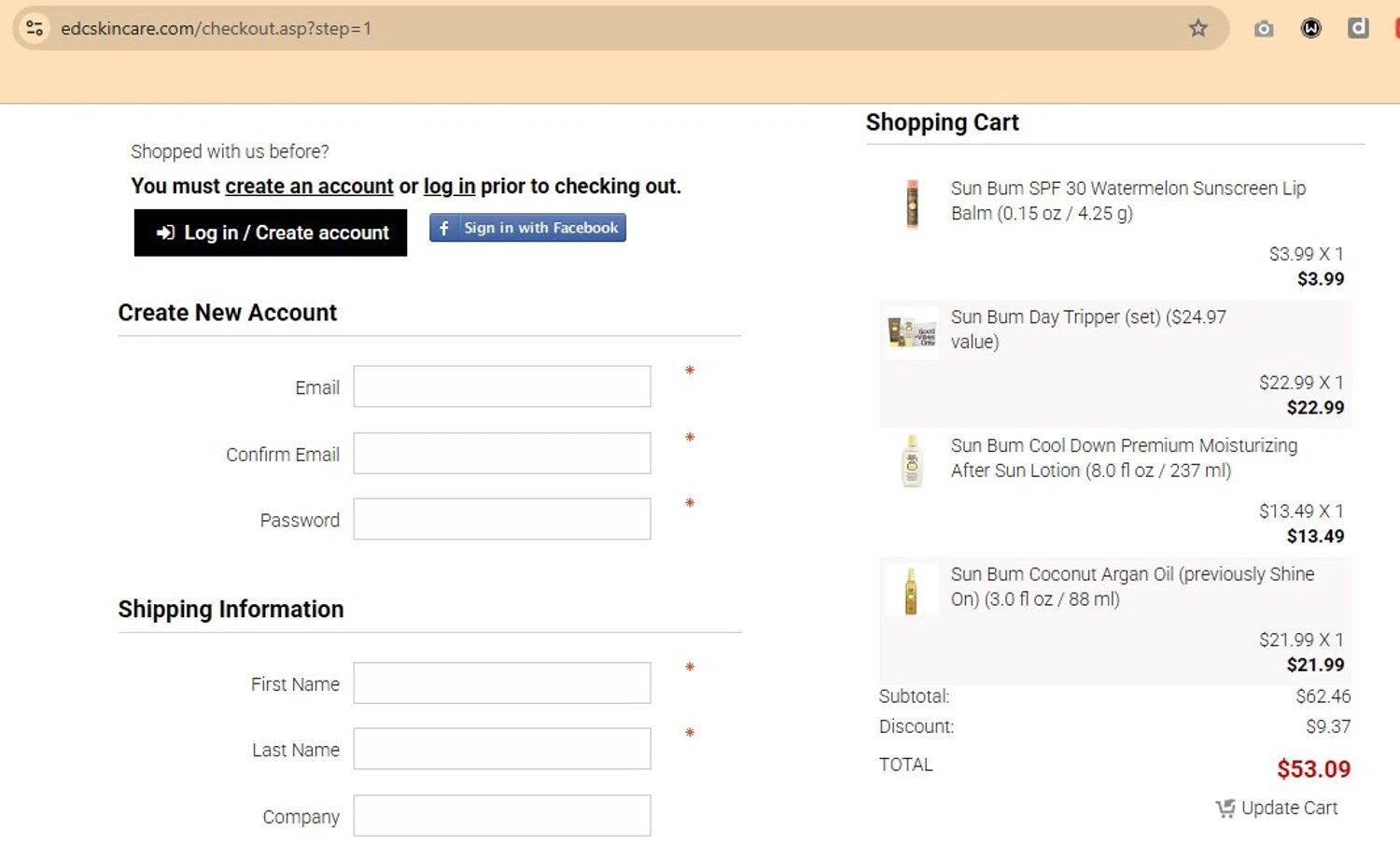The image size is (1400, 844).
Task: Focus the Last Name field
Action: tap(502, 749)
